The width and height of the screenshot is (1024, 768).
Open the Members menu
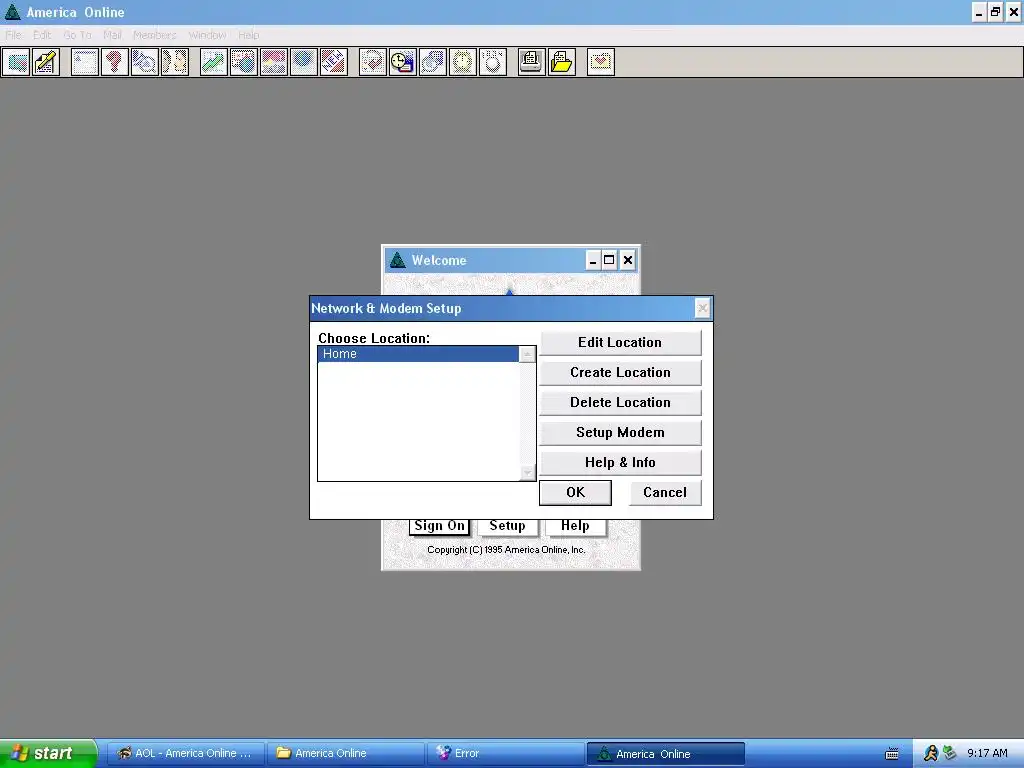155,35
